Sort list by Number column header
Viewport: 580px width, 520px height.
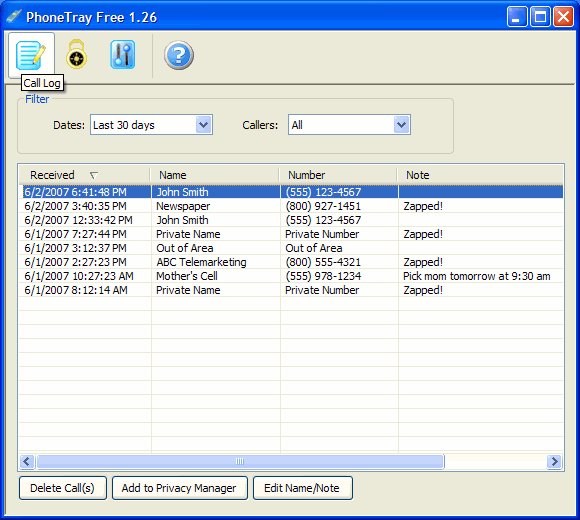338,175
